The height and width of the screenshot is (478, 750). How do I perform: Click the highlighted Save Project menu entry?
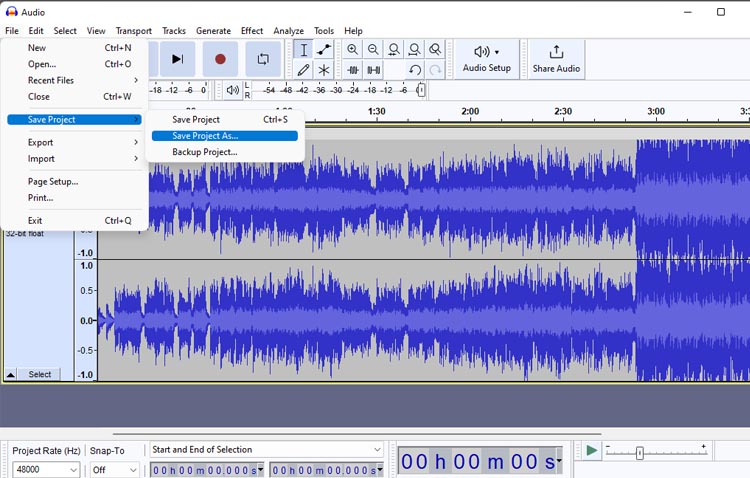74,120
